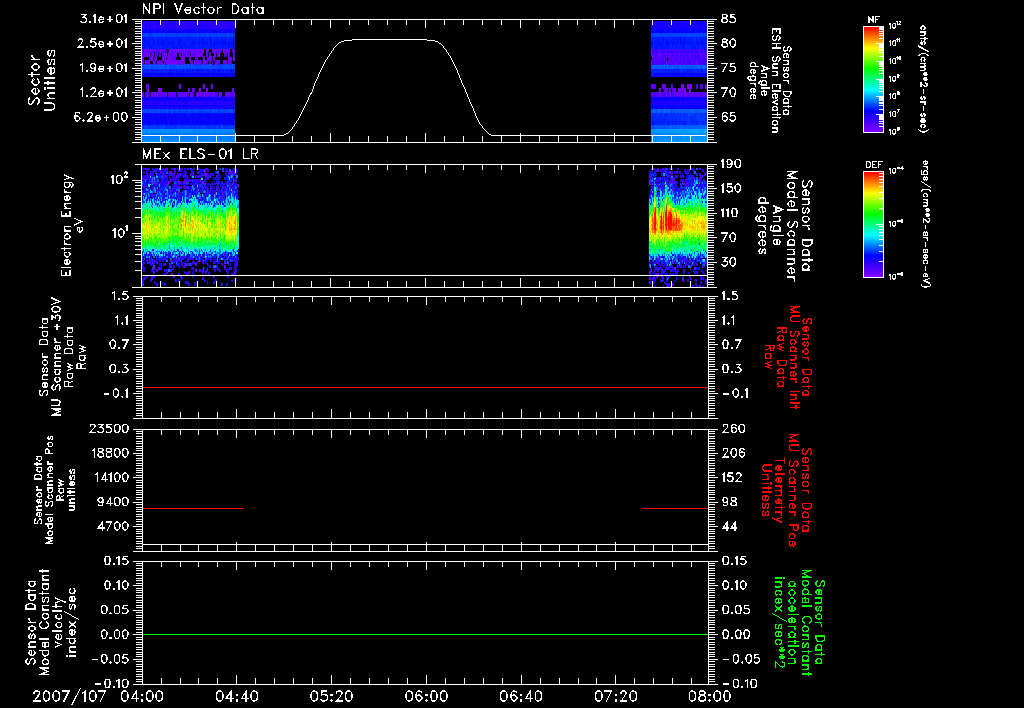Click the "85" elevation angle tick
1024x708 pixels.
tap(728, 19)
